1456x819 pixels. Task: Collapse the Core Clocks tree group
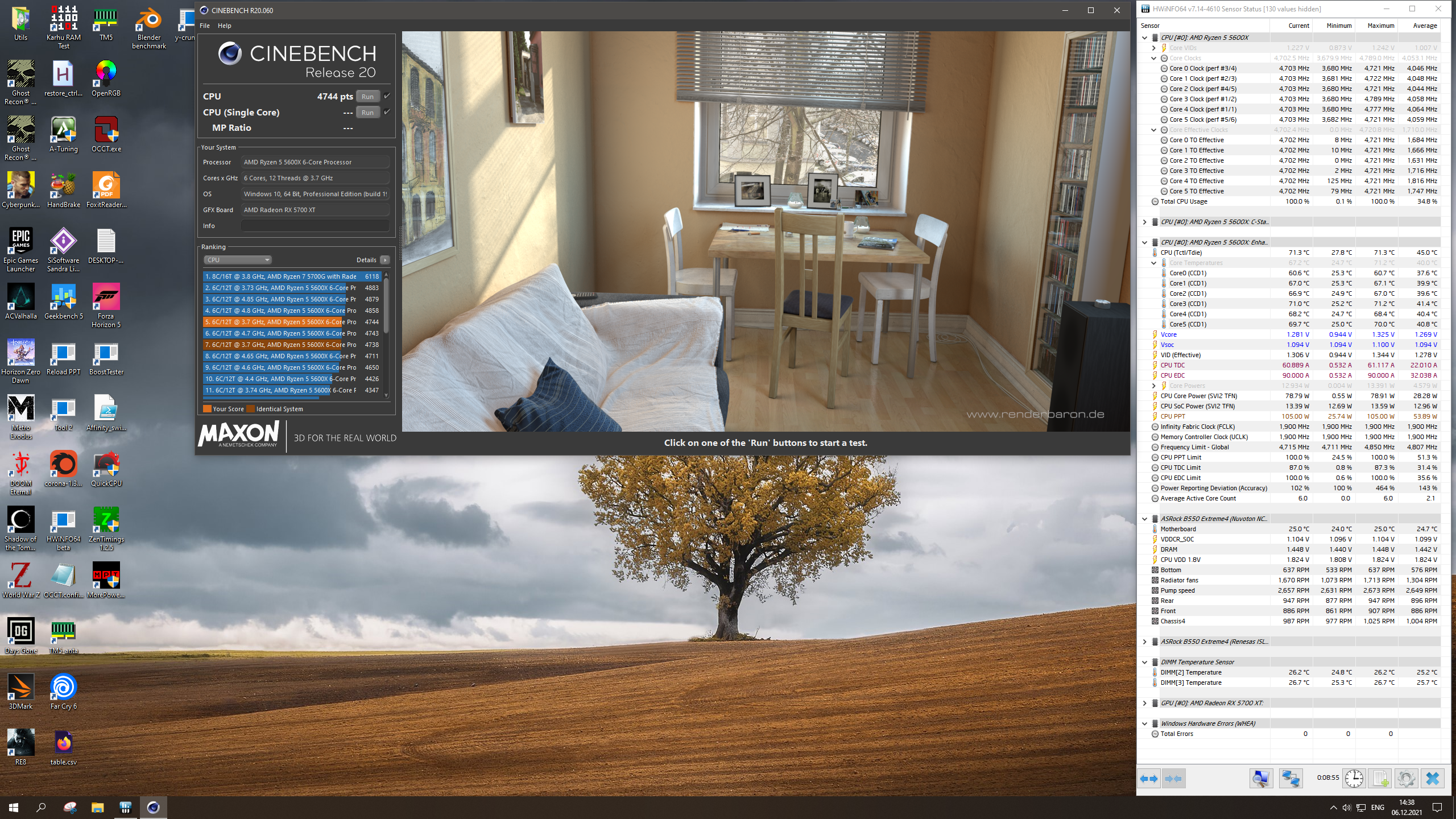tap(1153, 58)
